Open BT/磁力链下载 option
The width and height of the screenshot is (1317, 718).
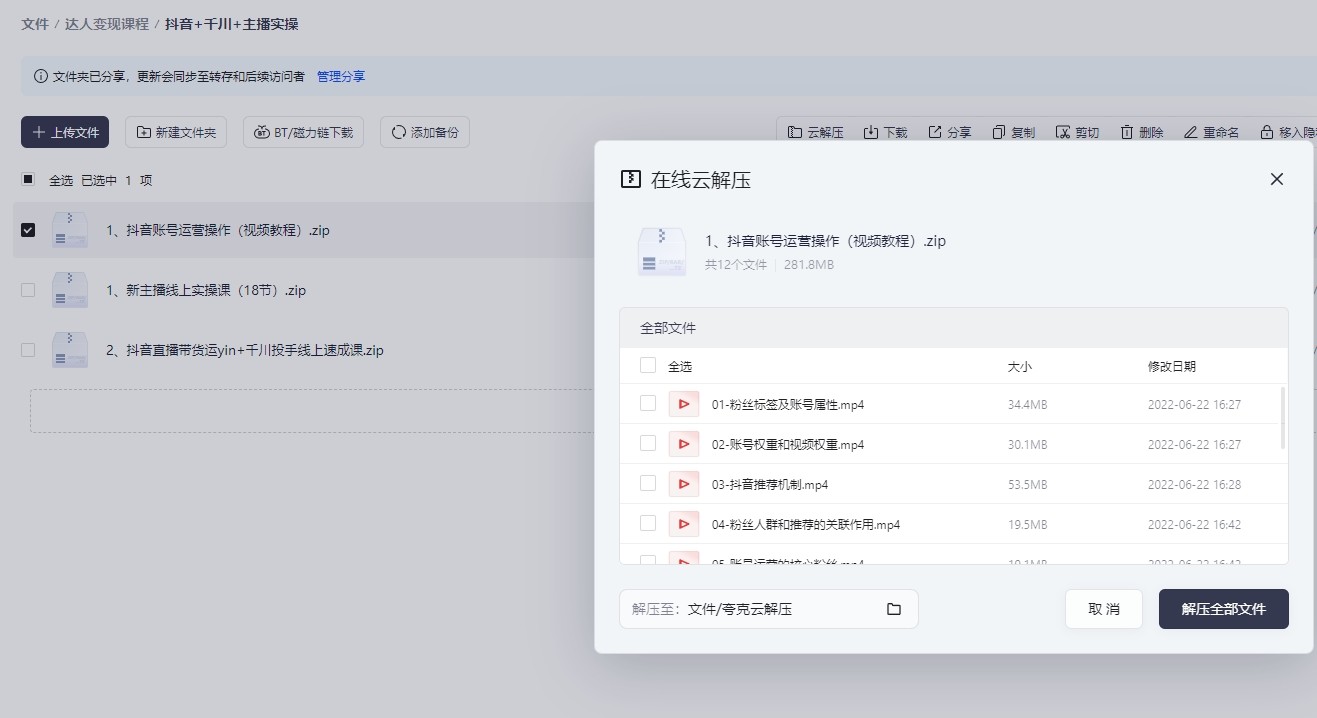(303, 132)
